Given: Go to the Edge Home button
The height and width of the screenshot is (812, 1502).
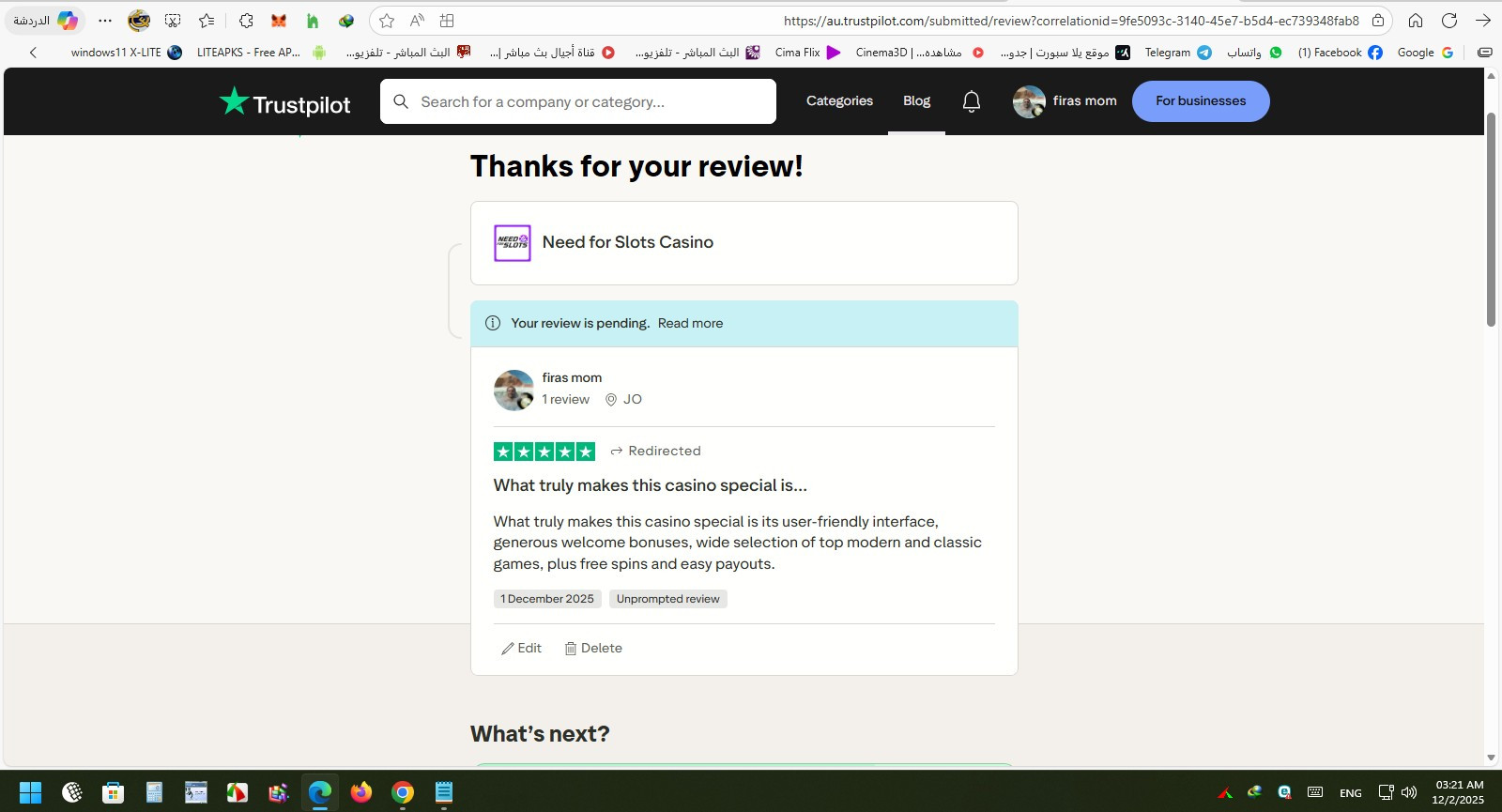Looking at the screenshot, I should (1416, 21).
